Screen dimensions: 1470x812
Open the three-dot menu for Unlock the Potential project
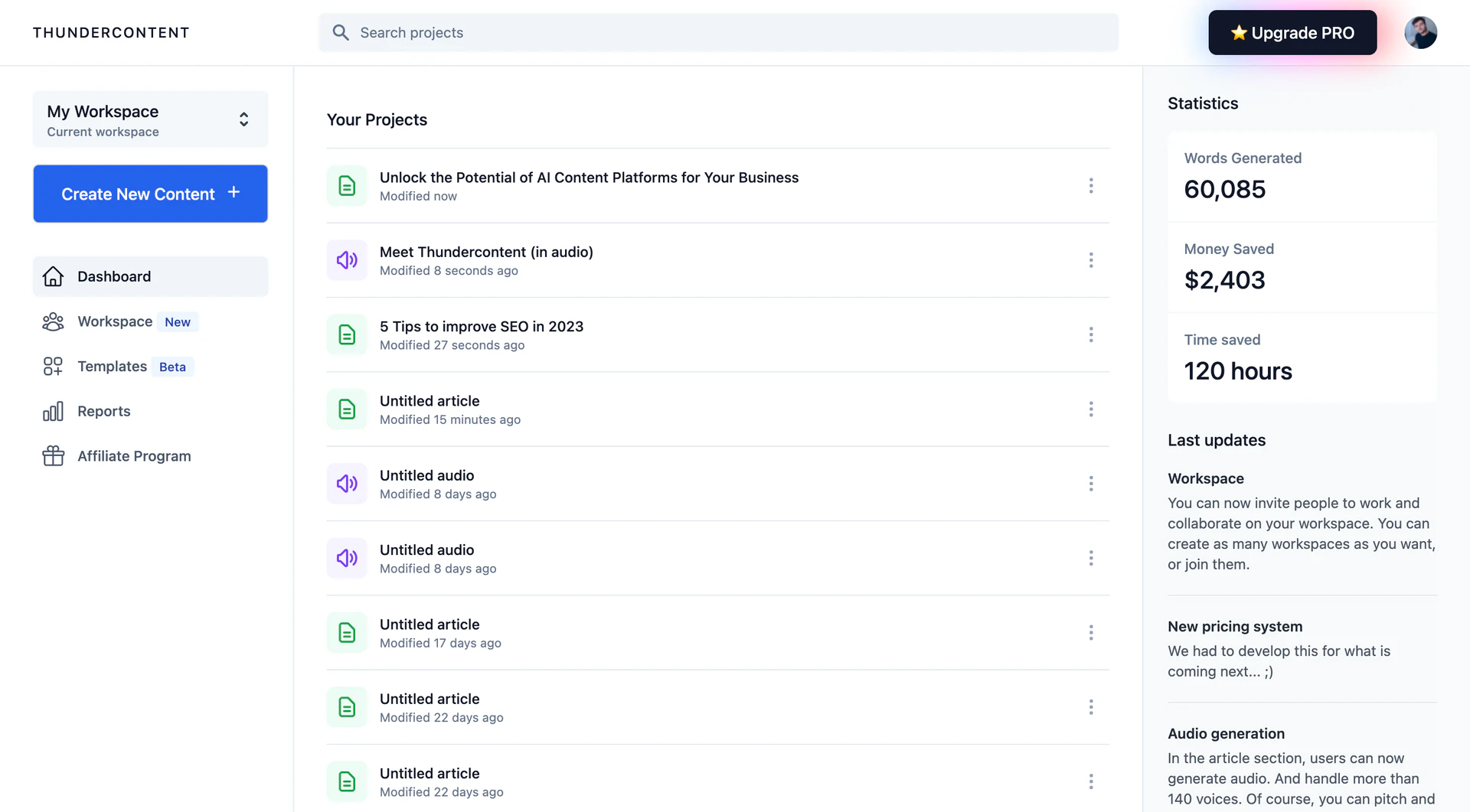1090,185
